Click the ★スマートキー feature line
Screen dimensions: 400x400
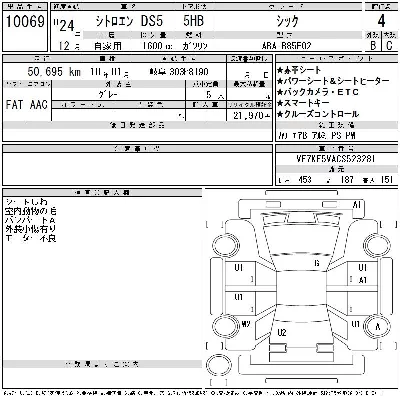[303, 103]
